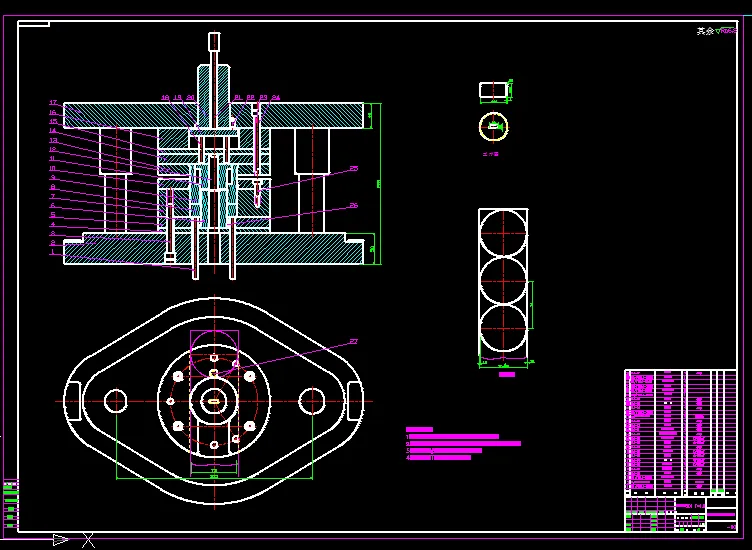752x550 pixels.
Task: Select part balloon number 4
Action: (53, 224)
